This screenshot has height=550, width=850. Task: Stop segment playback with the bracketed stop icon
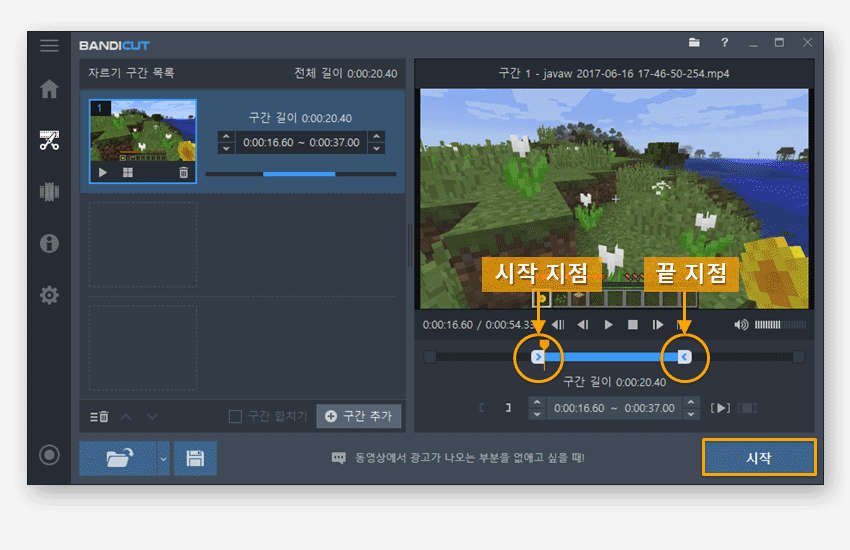(747, 408)
